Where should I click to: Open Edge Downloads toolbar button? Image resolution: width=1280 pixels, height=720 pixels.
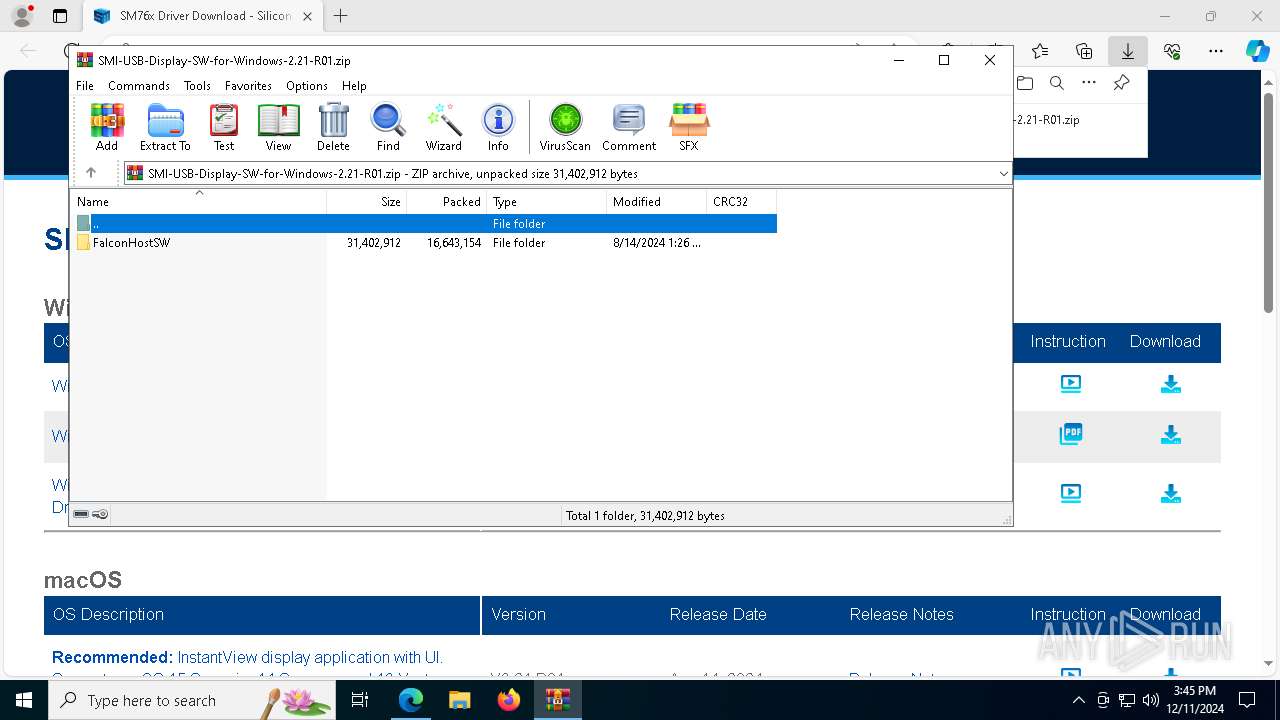click(1128, 50)
